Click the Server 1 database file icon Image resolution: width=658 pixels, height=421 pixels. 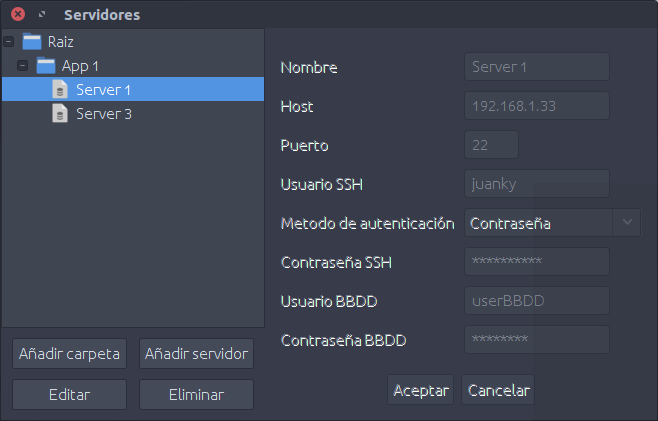tap(60, 89)
